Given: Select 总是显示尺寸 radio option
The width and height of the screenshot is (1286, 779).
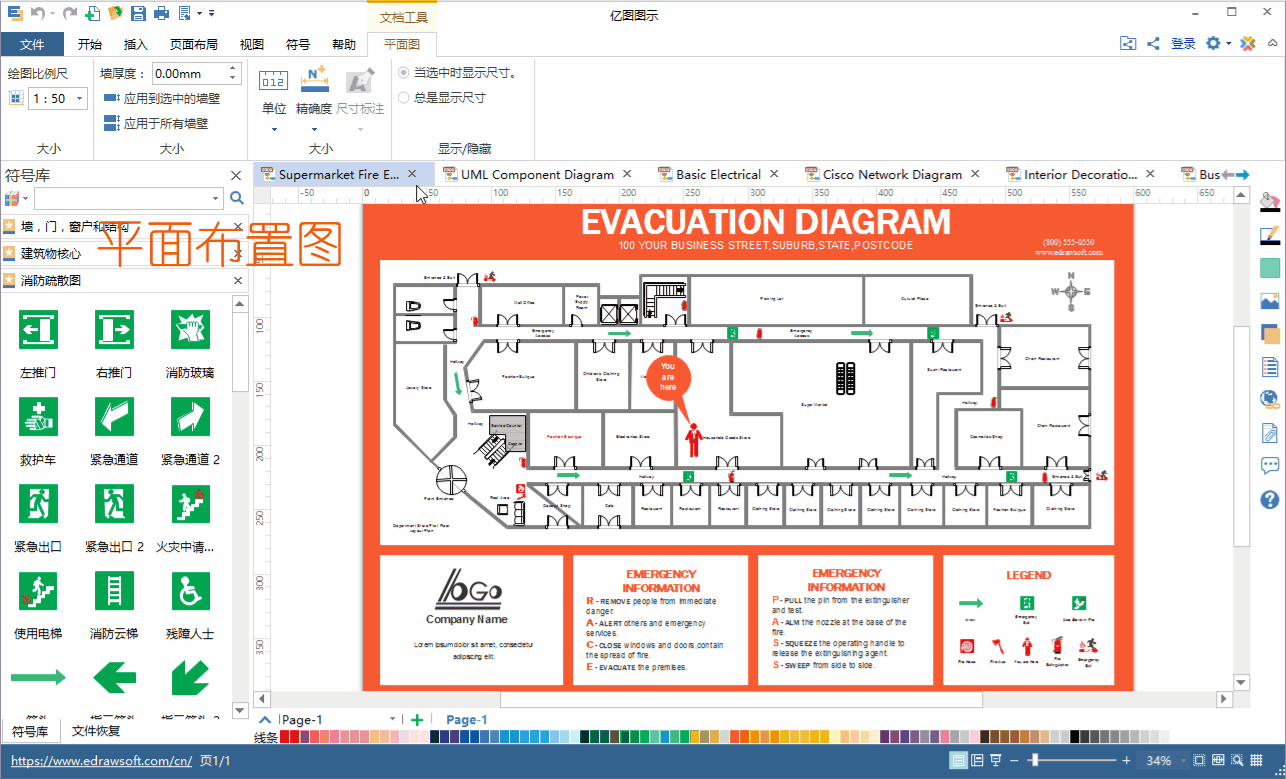Looking at the screenshot, I should coord(404,98).
